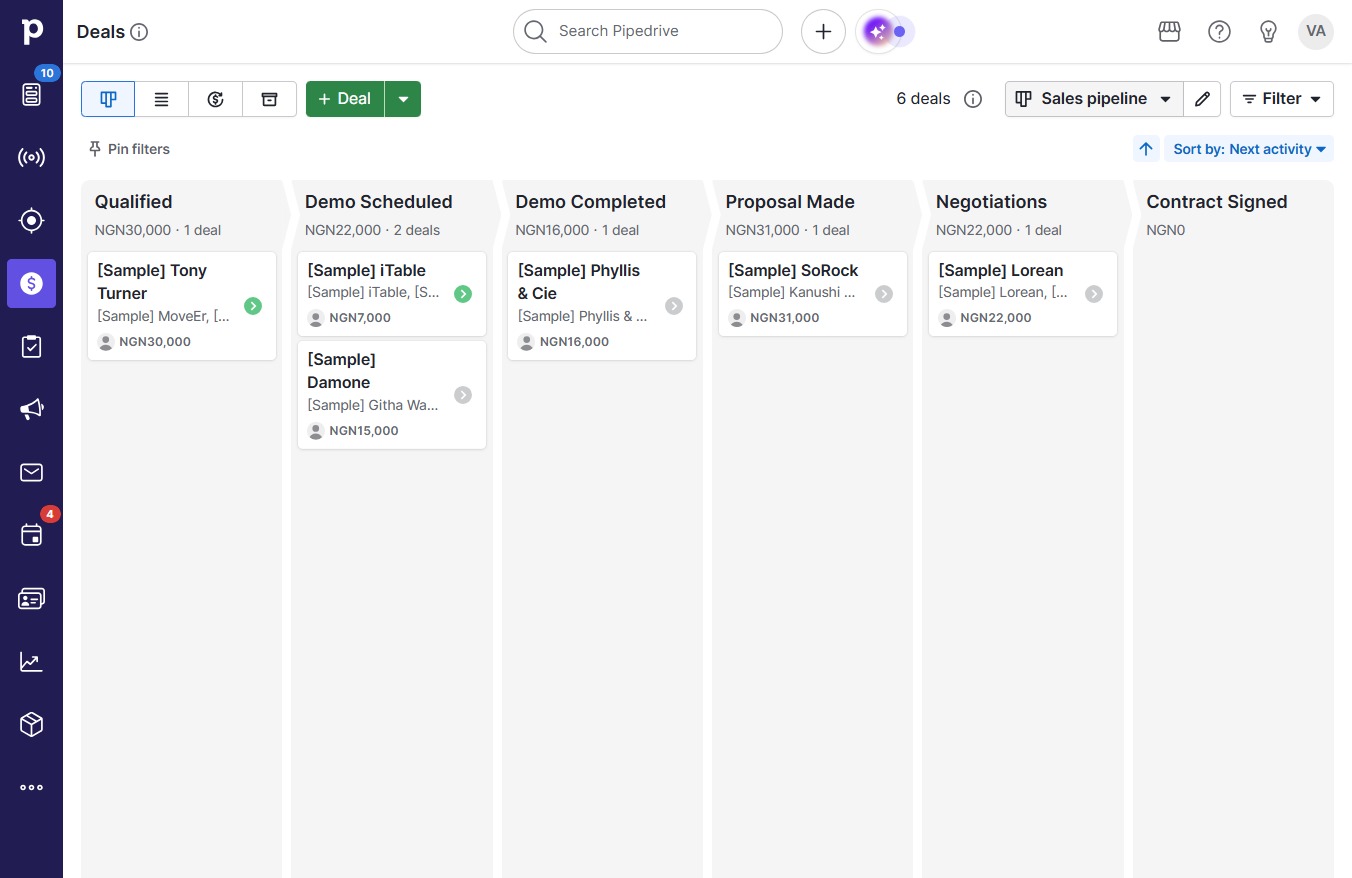The width and height of the screenshot is (1352, 878).
Task: Click grey activity arrow on SoRock deal
Action: click(884, 294)
